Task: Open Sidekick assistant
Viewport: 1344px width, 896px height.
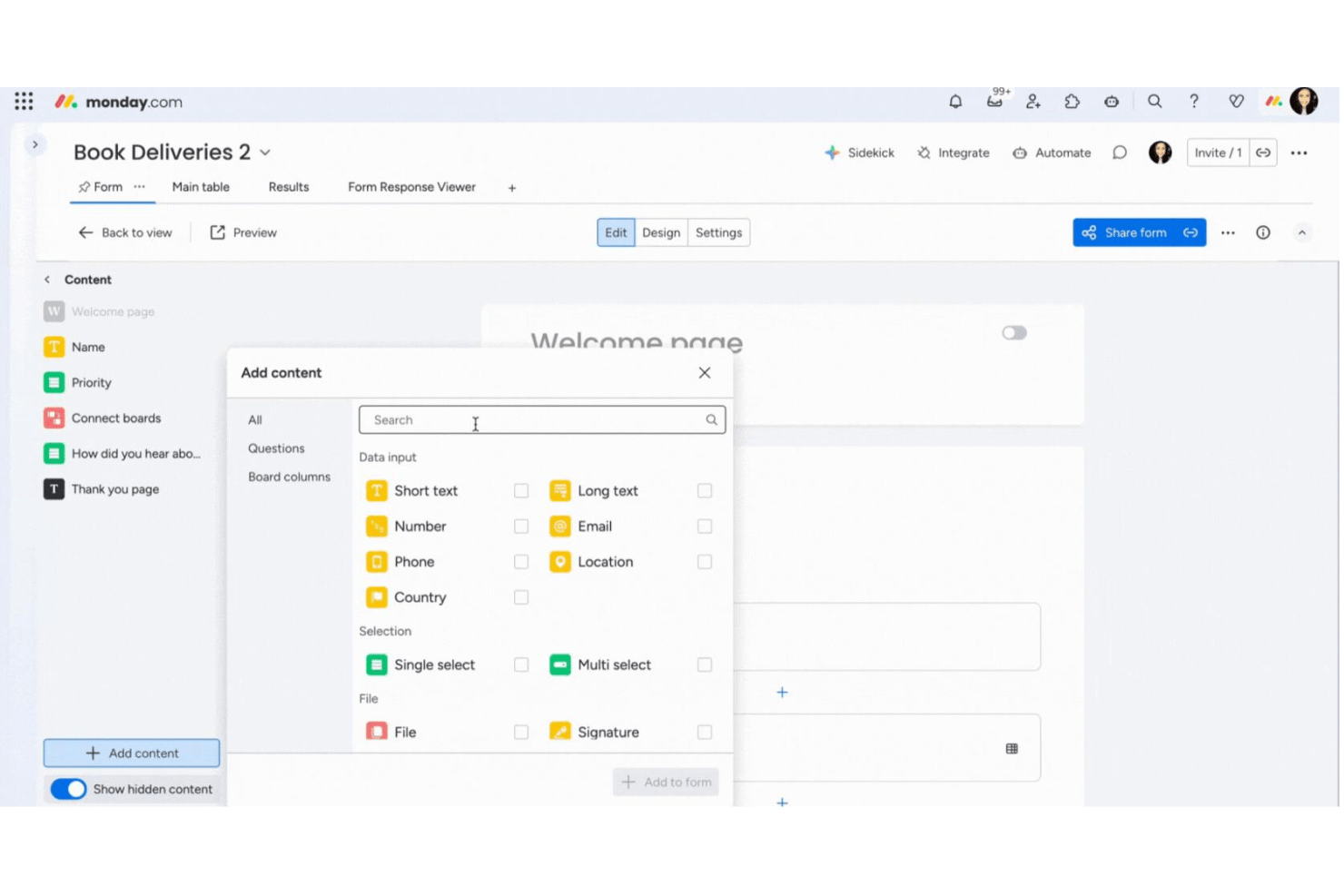Action: point(859,153)
